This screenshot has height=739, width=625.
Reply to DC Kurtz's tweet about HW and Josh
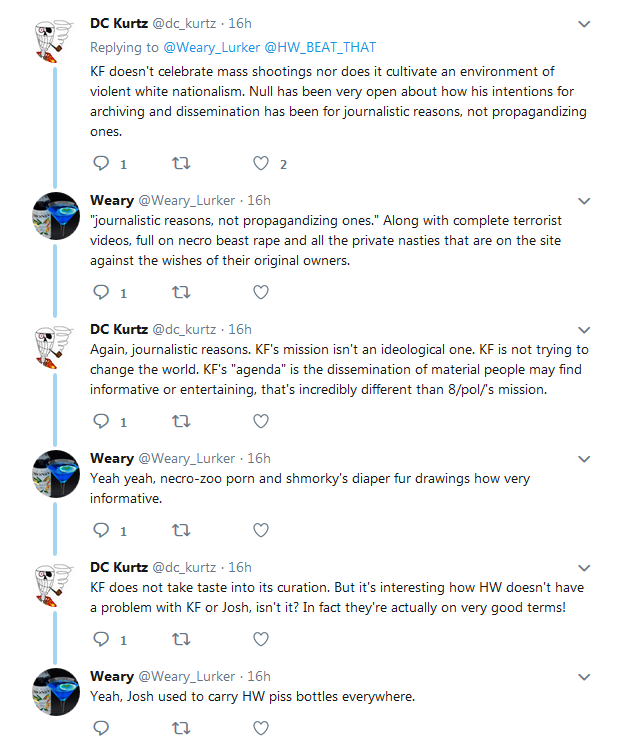click(x=101, y=639)
